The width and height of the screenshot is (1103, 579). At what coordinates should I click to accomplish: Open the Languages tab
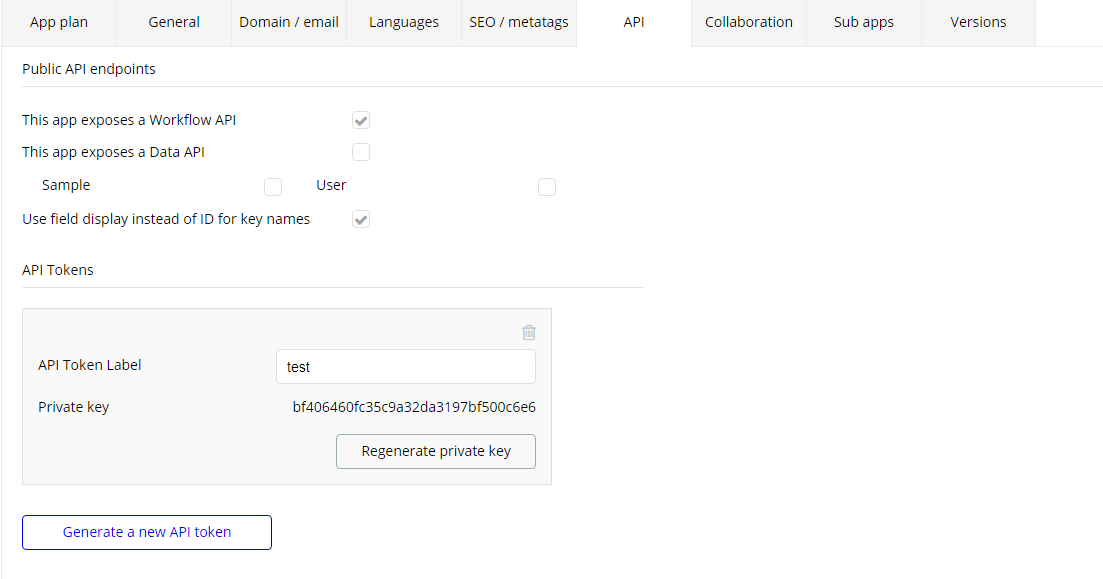click(x=404, y=22)
